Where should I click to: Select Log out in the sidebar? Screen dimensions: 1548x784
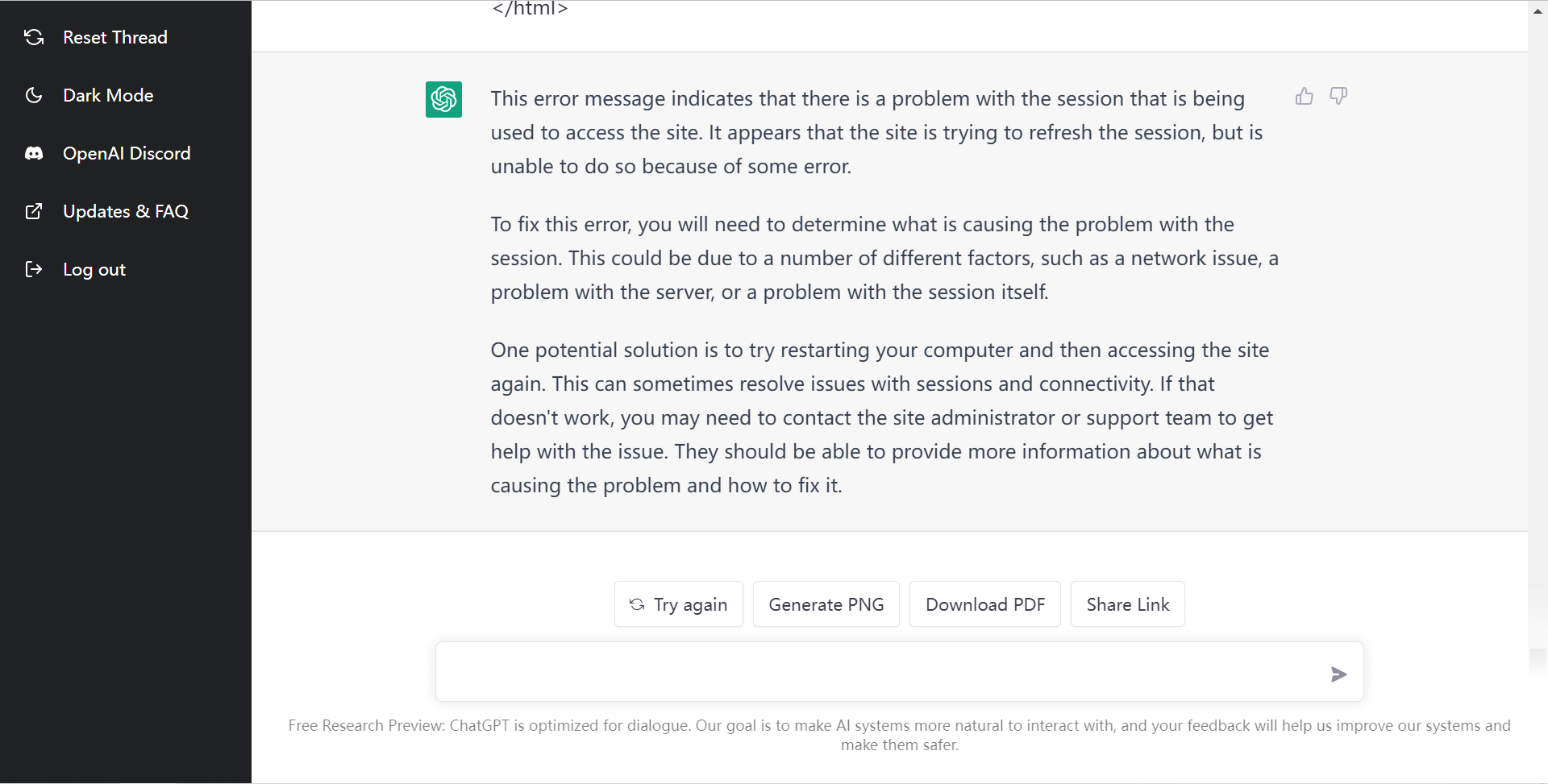pos(94,269)
